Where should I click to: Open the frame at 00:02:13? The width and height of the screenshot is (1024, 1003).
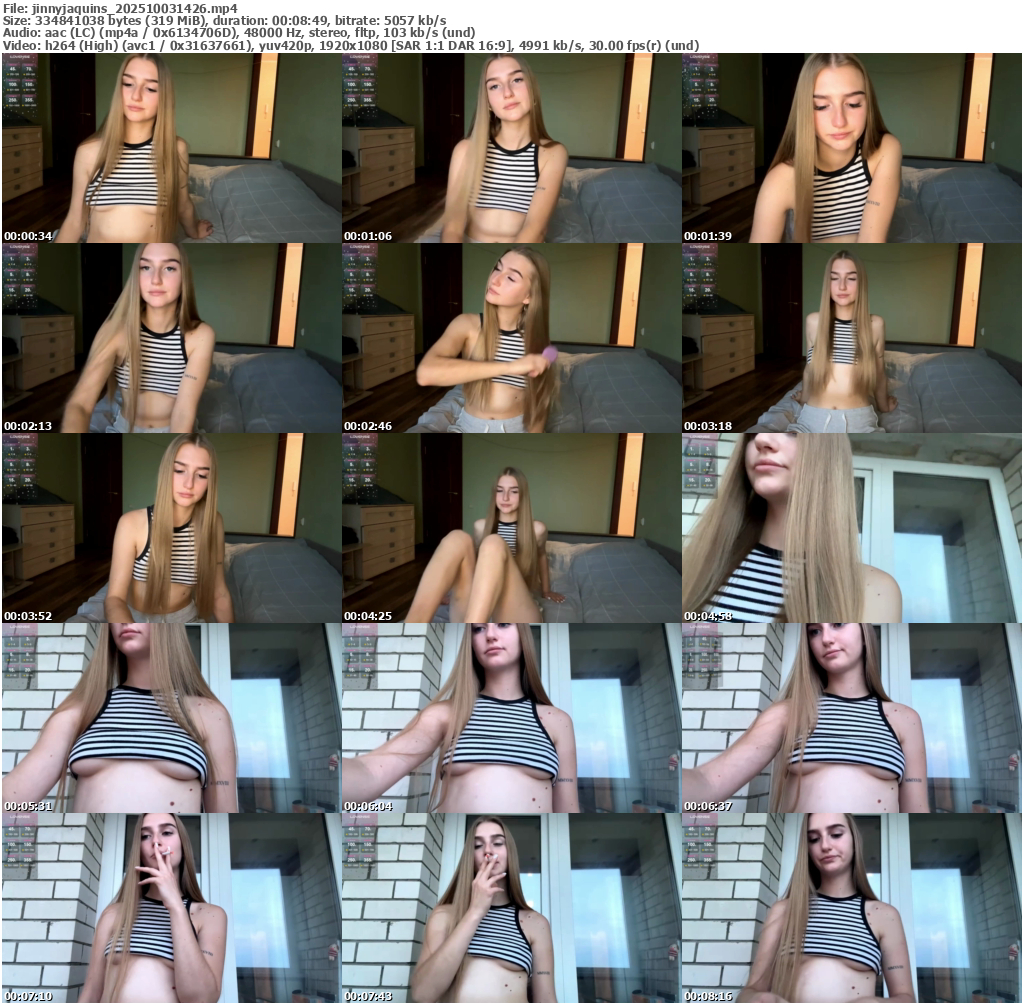click(x=171, y=338)
